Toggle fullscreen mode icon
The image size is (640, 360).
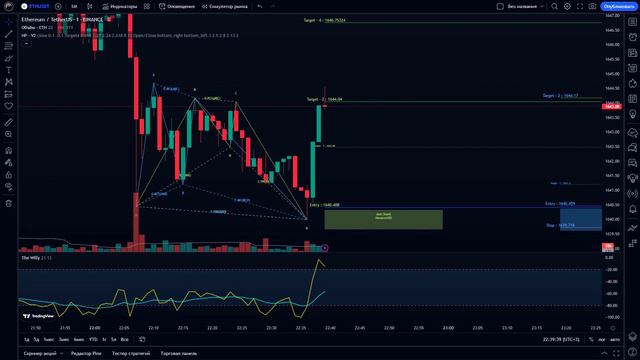coord(580,6)
